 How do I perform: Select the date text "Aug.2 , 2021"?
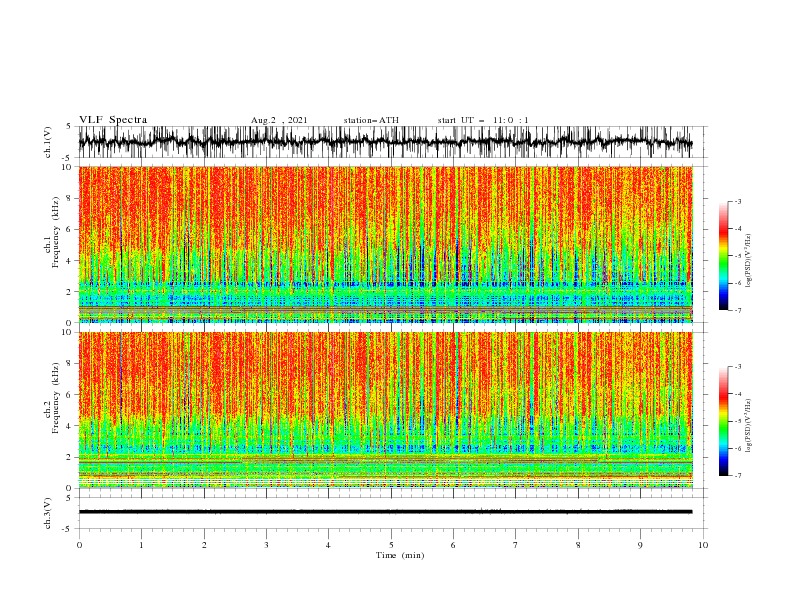click(x=279, y=120)
